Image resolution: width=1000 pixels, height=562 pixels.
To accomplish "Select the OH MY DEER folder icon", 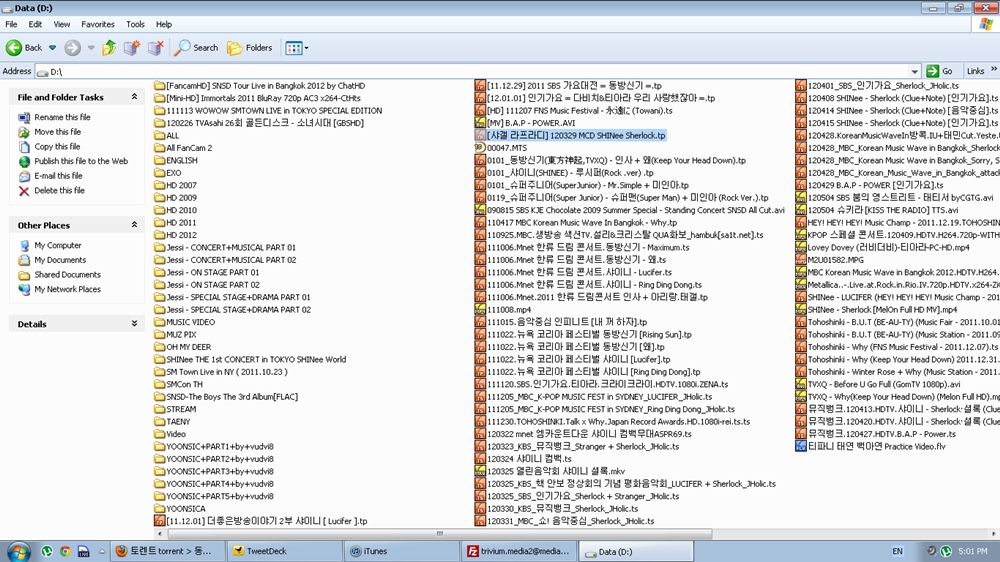I will click(x=159, y=347).
